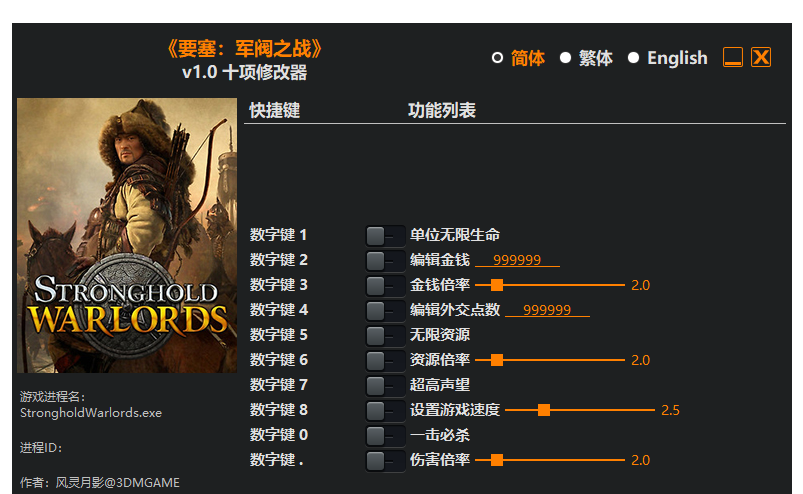Click the 数字键 7 hotkey label
803x494 pixels.
point(279,385)
